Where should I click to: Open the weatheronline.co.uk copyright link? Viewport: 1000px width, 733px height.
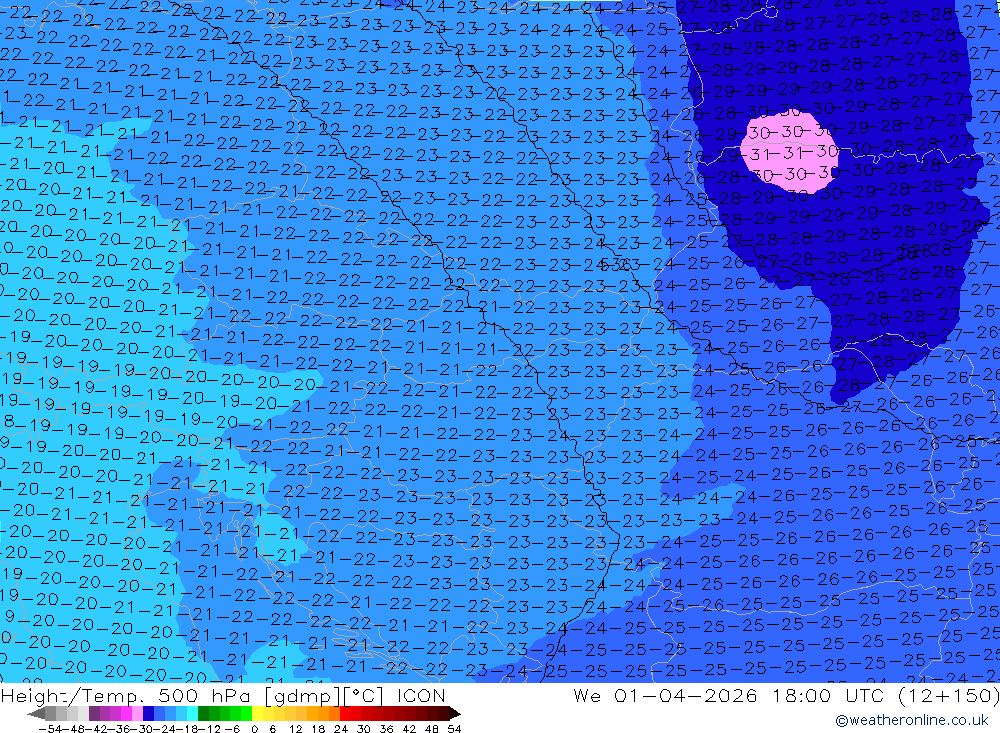(x=911, y=720)
